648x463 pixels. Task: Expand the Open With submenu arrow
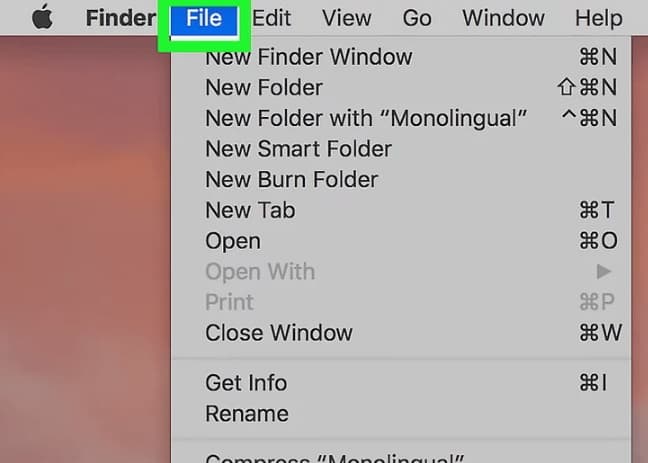pos(603,272)
